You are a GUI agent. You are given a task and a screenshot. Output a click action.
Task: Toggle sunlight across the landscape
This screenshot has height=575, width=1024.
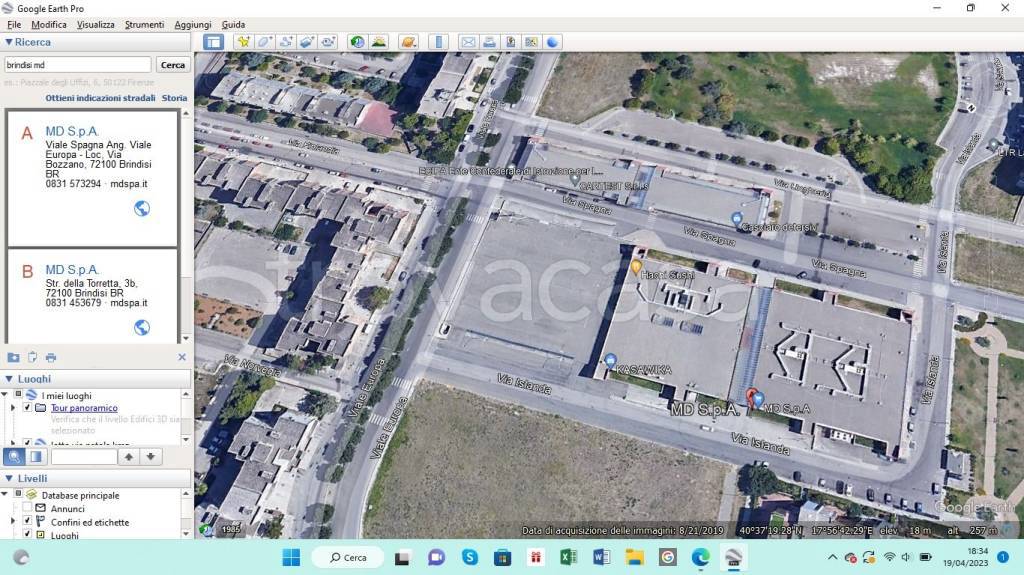point(379,42)
